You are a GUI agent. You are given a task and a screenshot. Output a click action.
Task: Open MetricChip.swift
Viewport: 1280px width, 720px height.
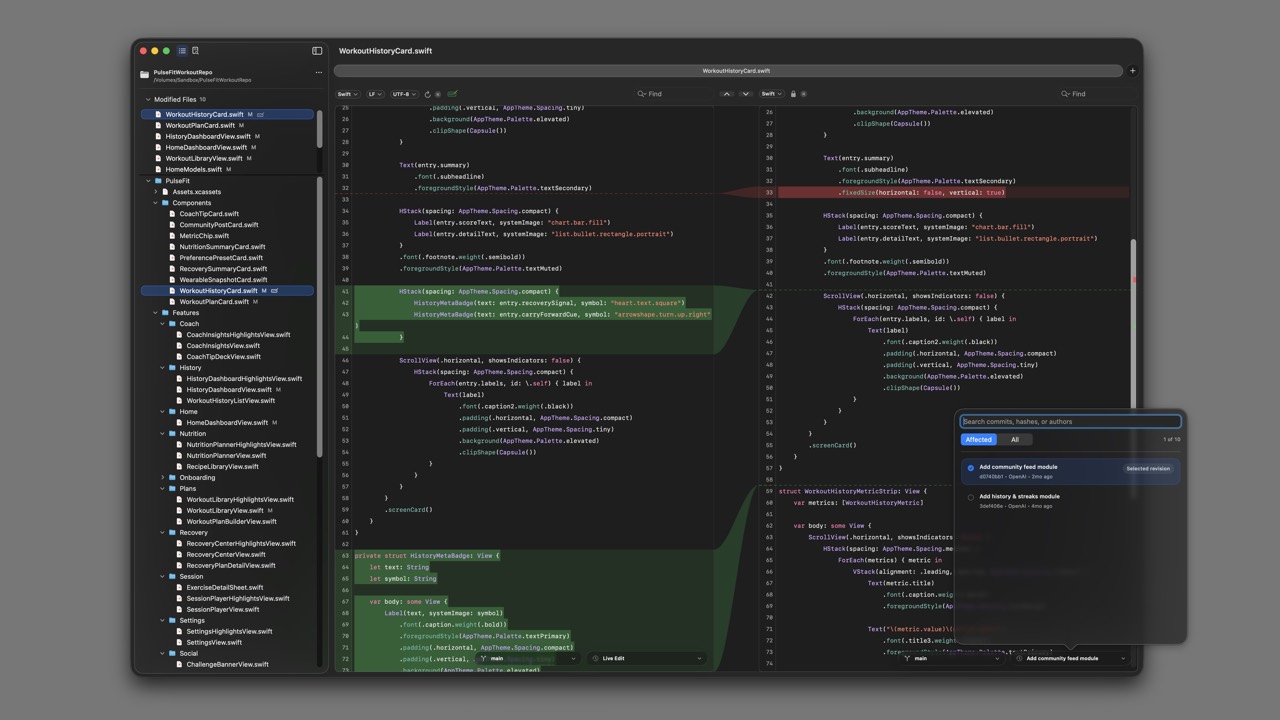coord(204,236)
